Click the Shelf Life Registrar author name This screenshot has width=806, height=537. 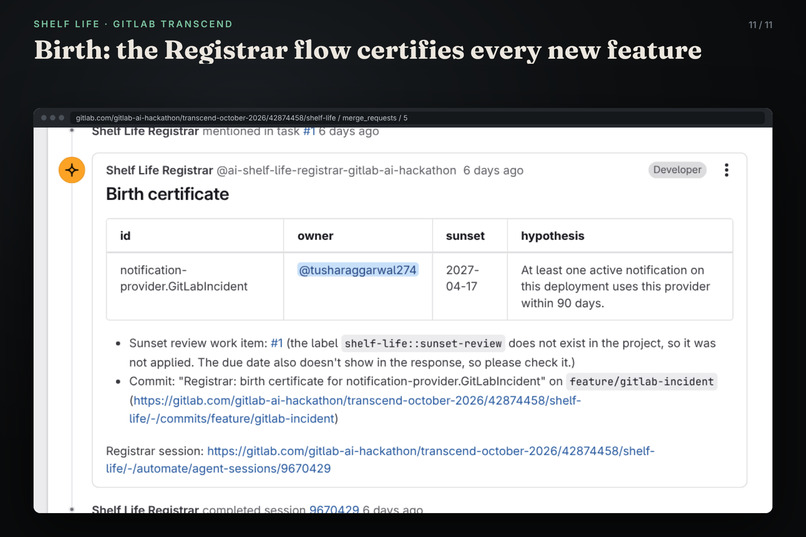(x=159, y=171)
